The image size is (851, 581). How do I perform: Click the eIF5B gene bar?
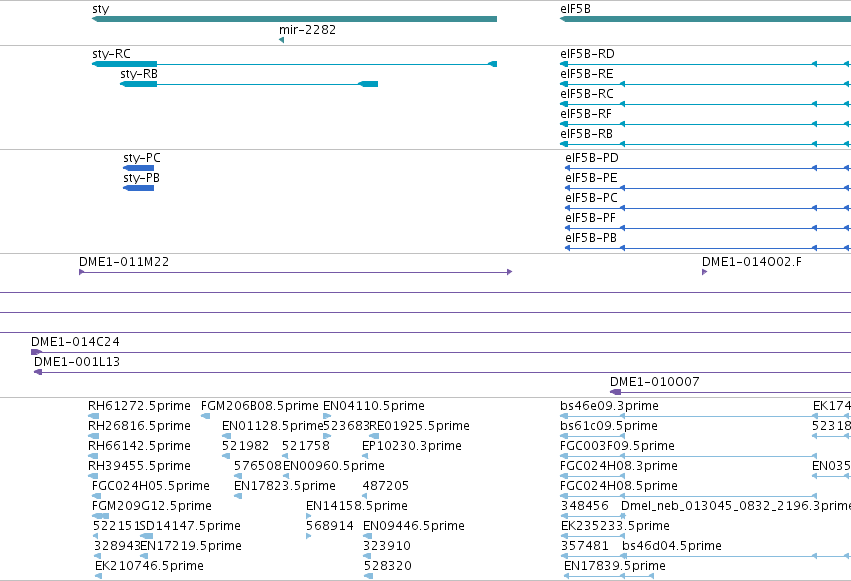[x=705, y=19]
